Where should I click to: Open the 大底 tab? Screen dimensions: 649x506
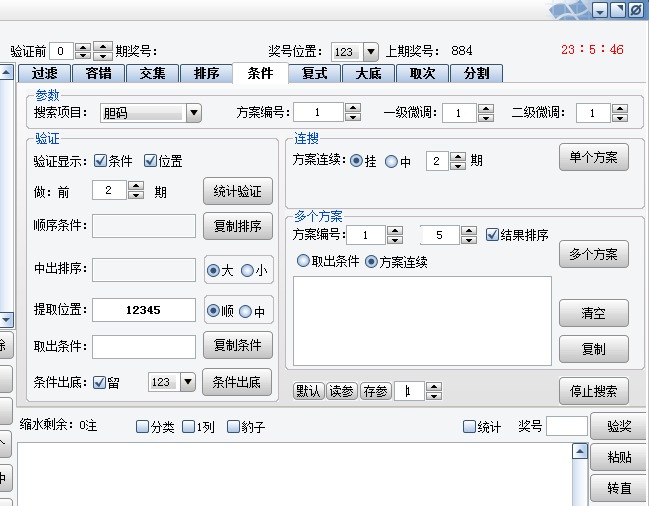pyautogui.click(x=368, y=73)
